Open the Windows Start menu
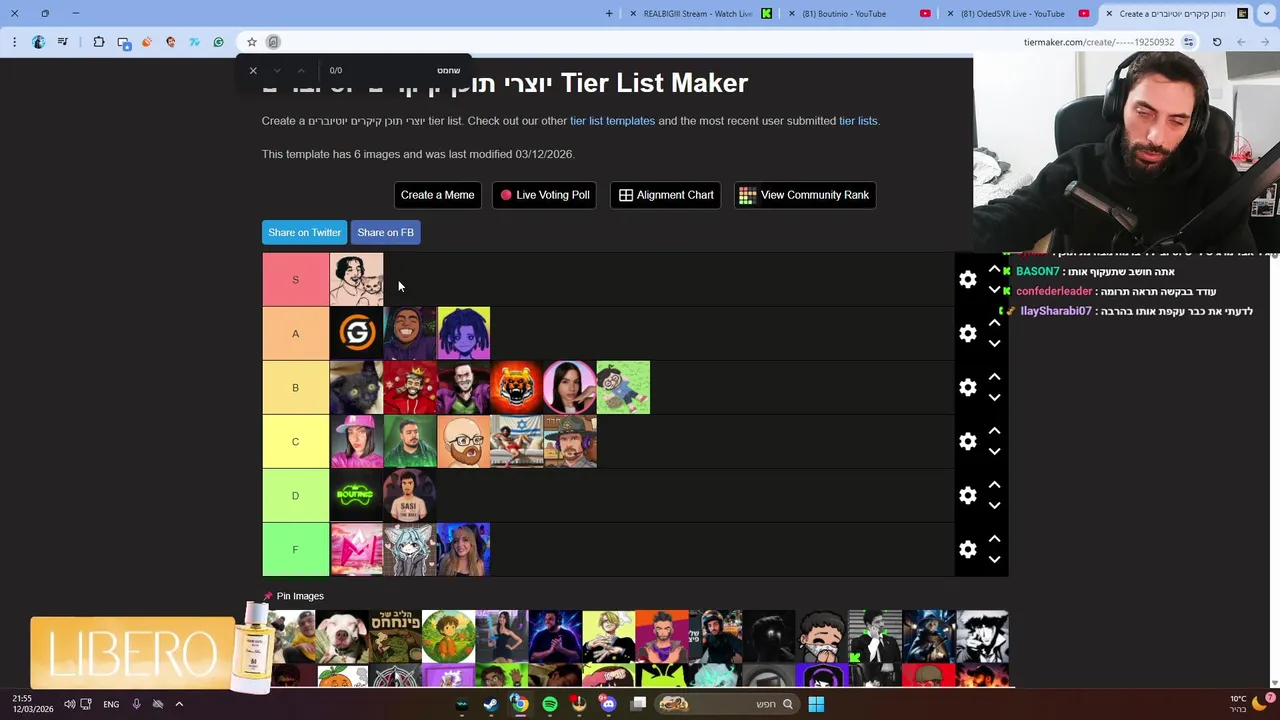Screen dimensions: 1280x720 click(x=816, y=704)
